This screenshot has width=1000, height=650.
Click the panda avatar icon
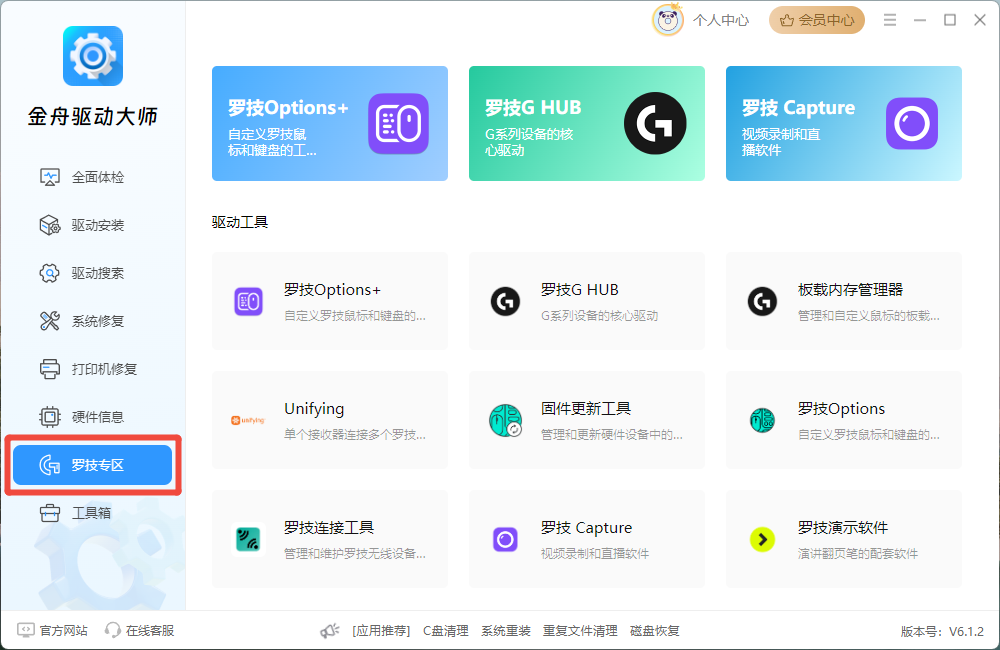click(x=668, y=20)
